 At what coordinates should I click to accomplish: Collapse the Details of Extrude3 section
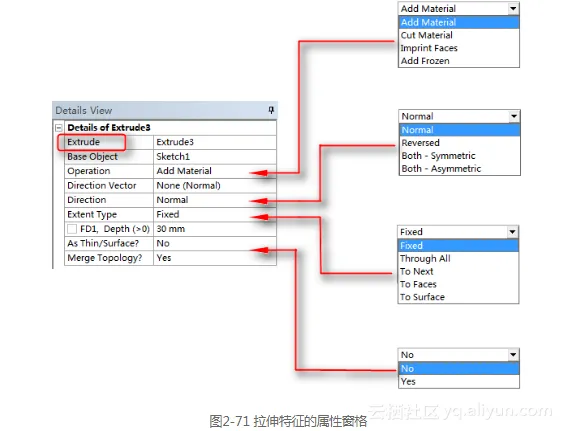[59, 128]
